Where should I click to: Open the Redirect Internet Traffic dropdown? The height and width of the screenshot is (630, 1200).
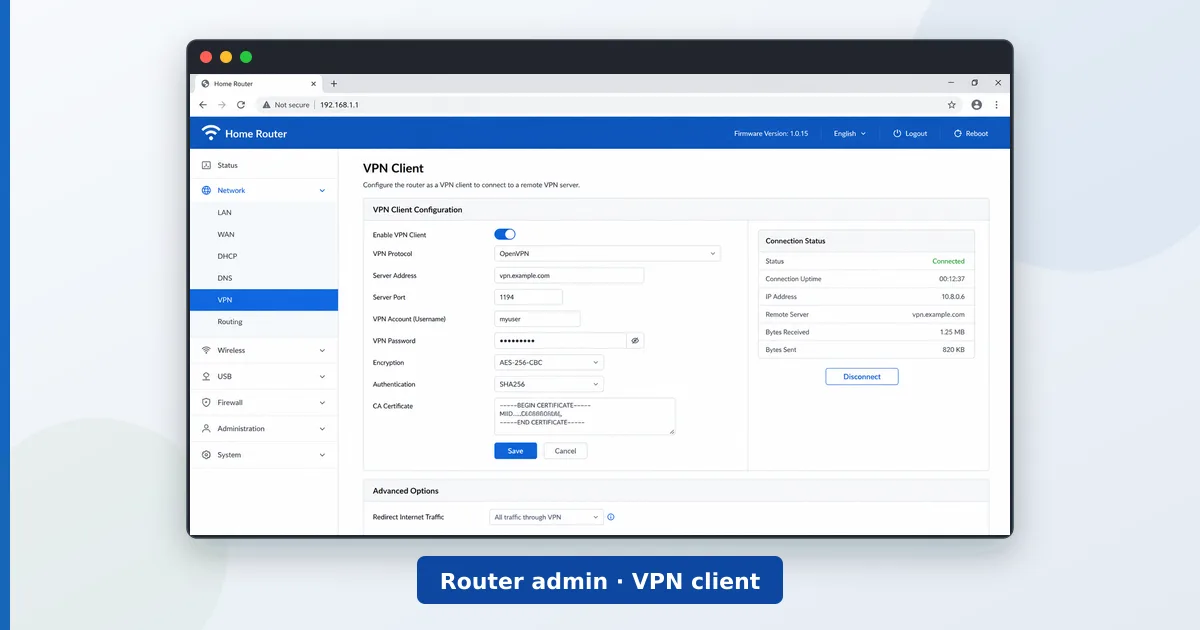(546, 517)
